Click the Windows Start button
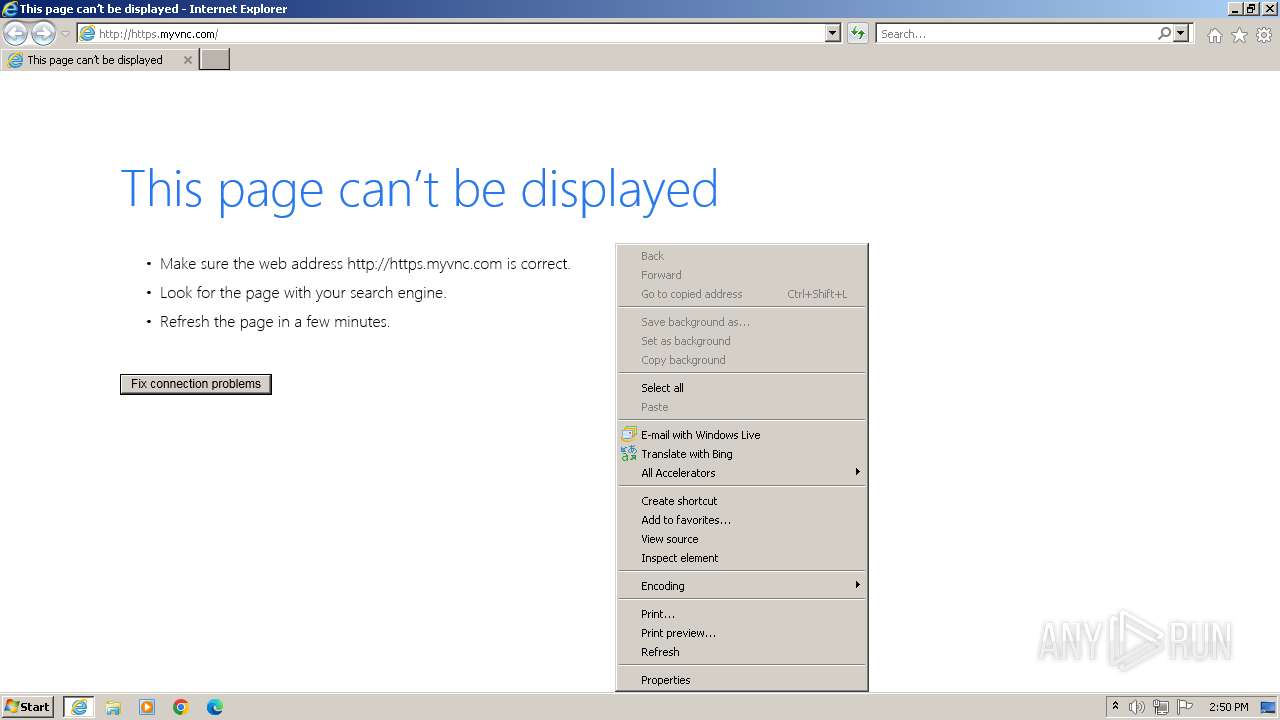The width and height of the screenshot is (1280, 720). click(x=27, y=707)
